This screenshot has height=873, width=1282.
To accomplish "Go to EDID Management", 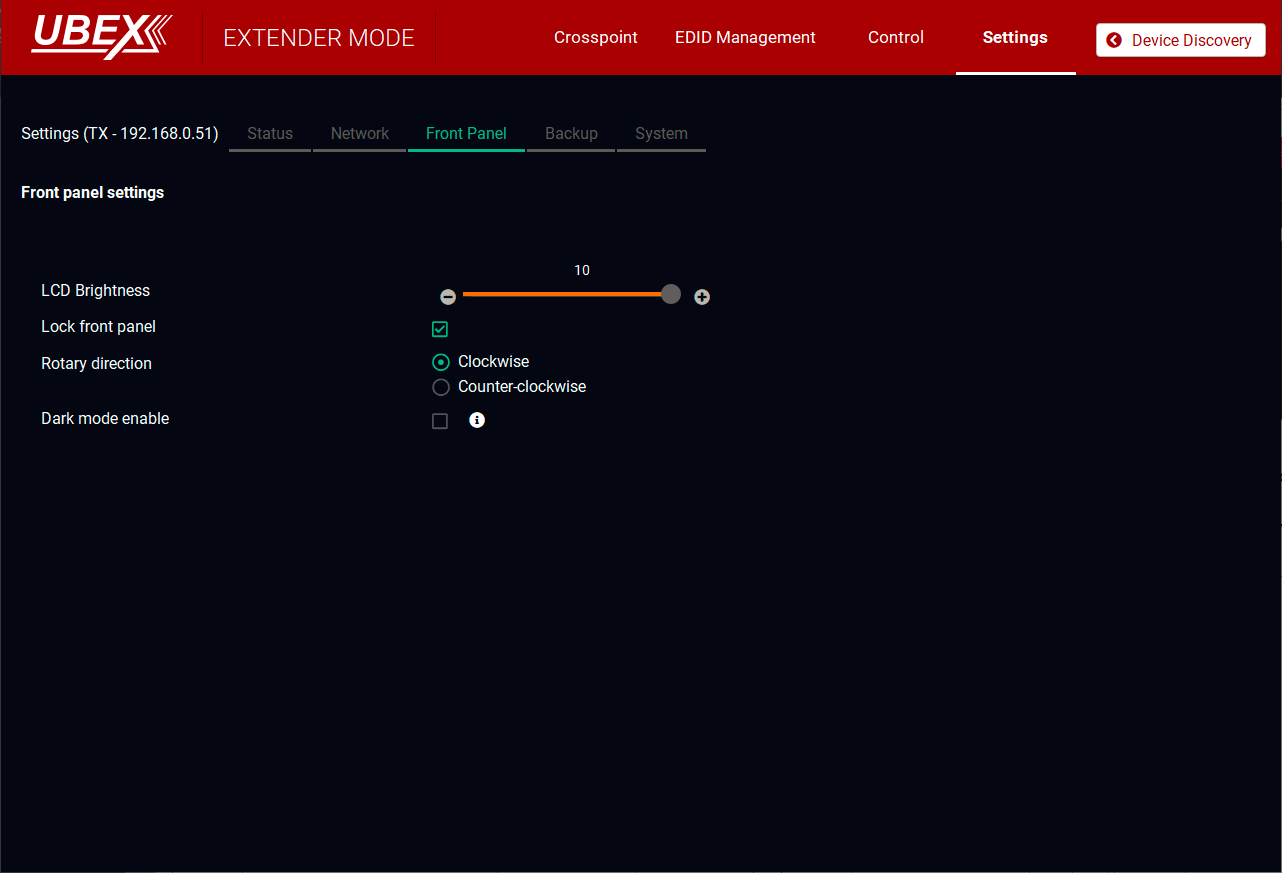I will coord(745,37).
